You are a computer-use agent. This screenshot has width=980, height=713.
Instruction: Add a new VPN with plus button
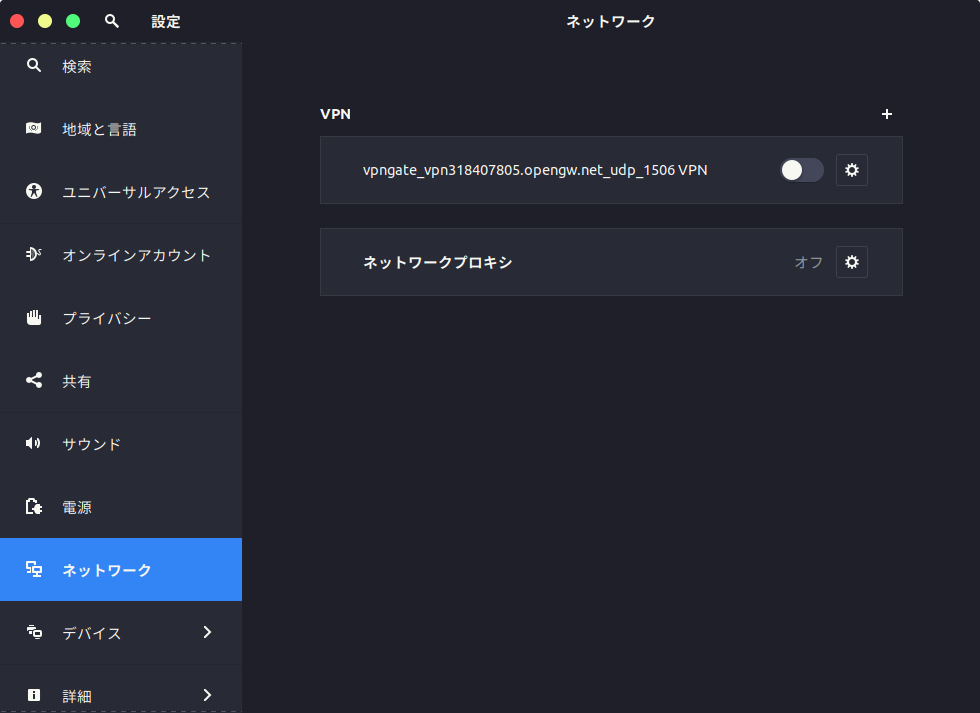click(x=886, y=114)
